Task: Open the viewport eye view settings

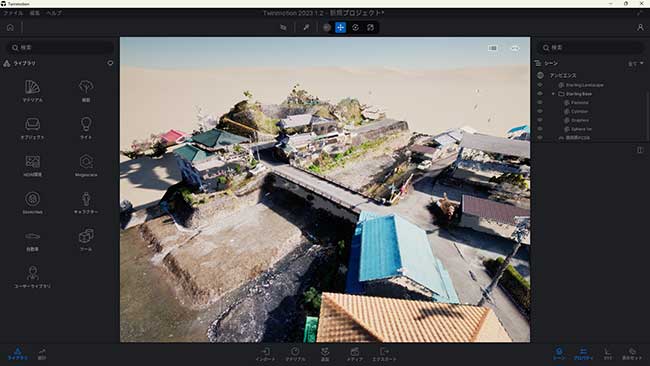Action: tap(515, 48)
